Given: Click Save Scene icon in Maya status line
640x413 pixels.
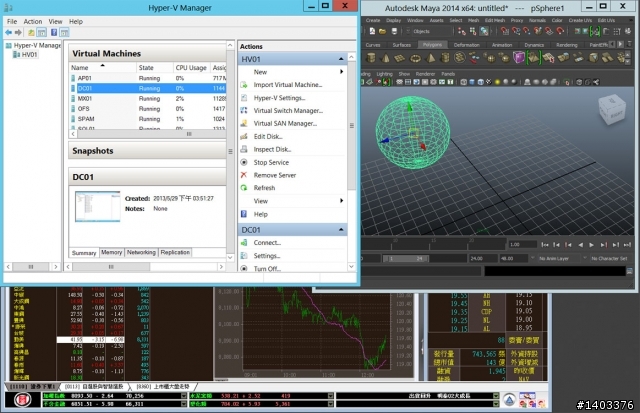Looking at the screenshot, I should point(394,31).
